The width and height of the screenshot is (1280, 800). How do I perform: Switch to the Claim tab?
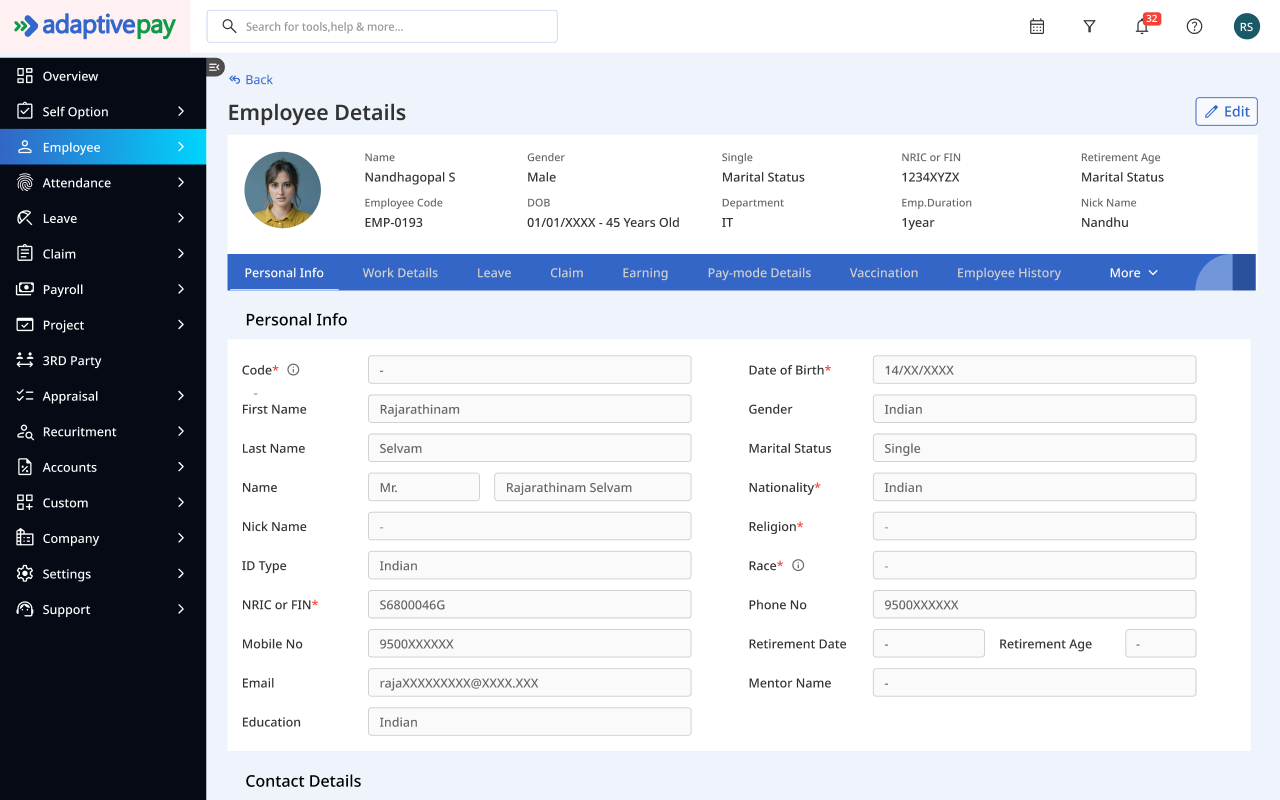[567, 273]
